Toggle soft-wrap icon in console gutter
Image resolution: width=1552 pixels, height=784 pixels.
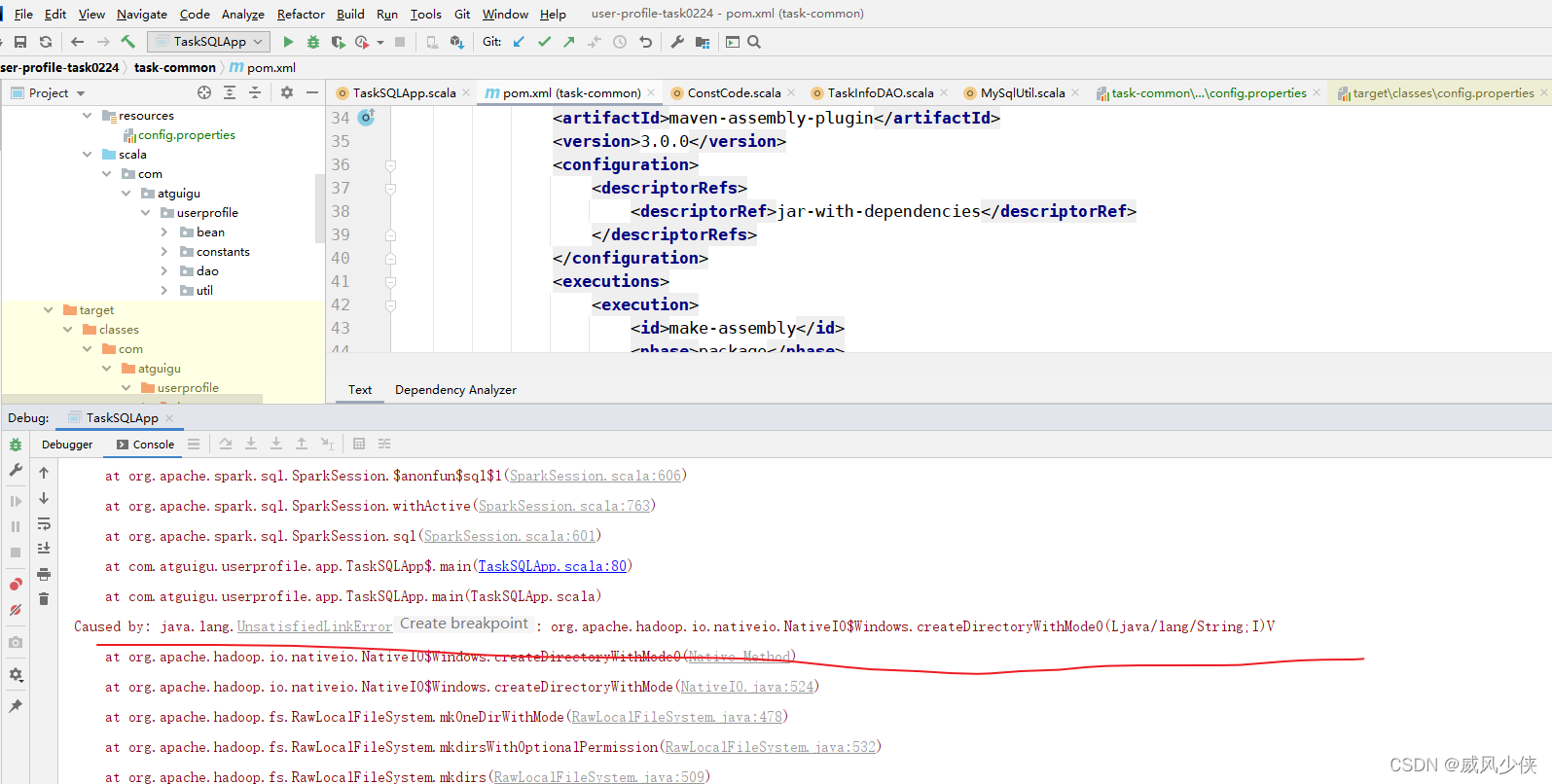point(44,523)
